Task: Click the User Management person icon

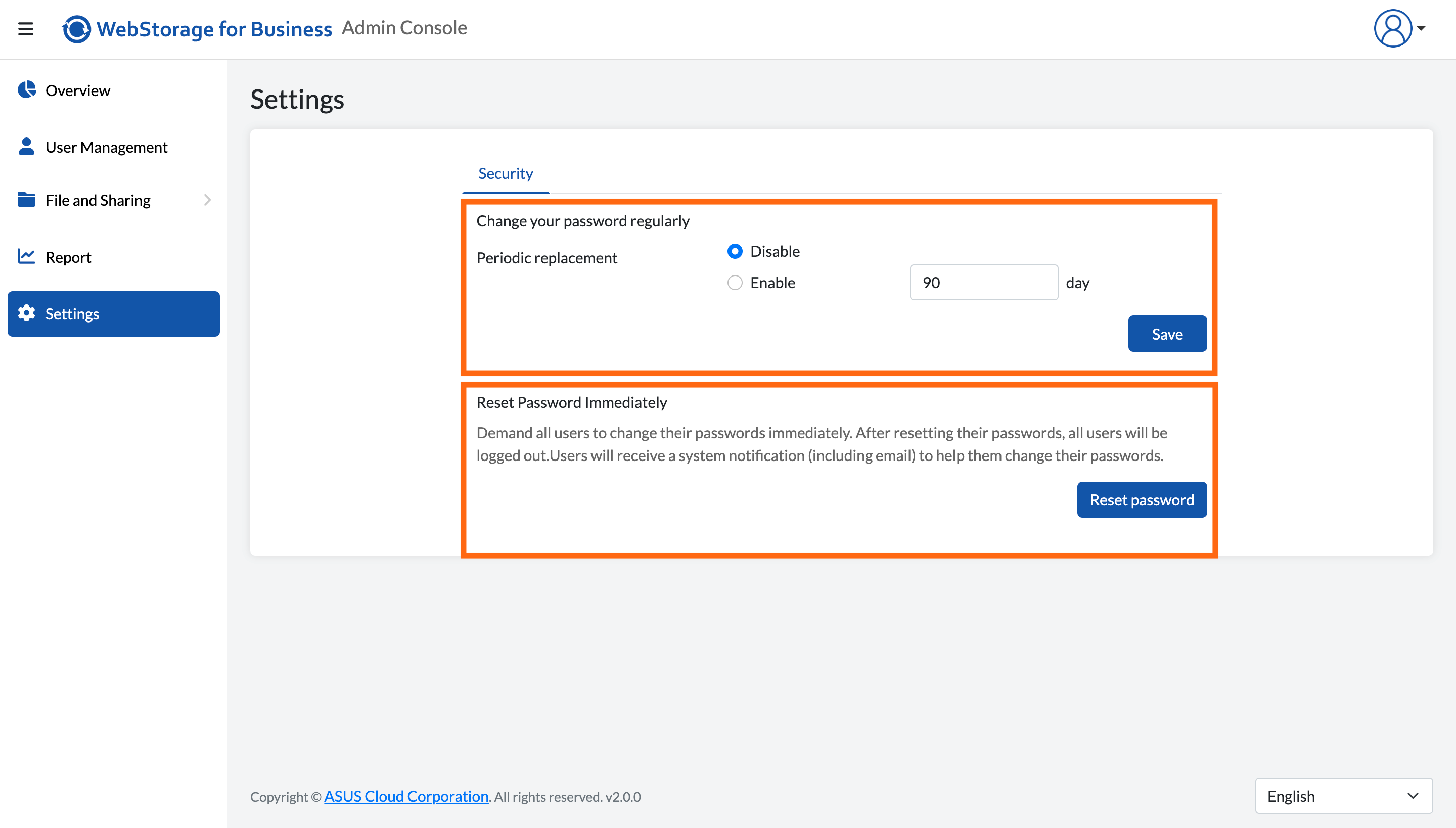Action: pyautogui.click(x=26, y=146)
